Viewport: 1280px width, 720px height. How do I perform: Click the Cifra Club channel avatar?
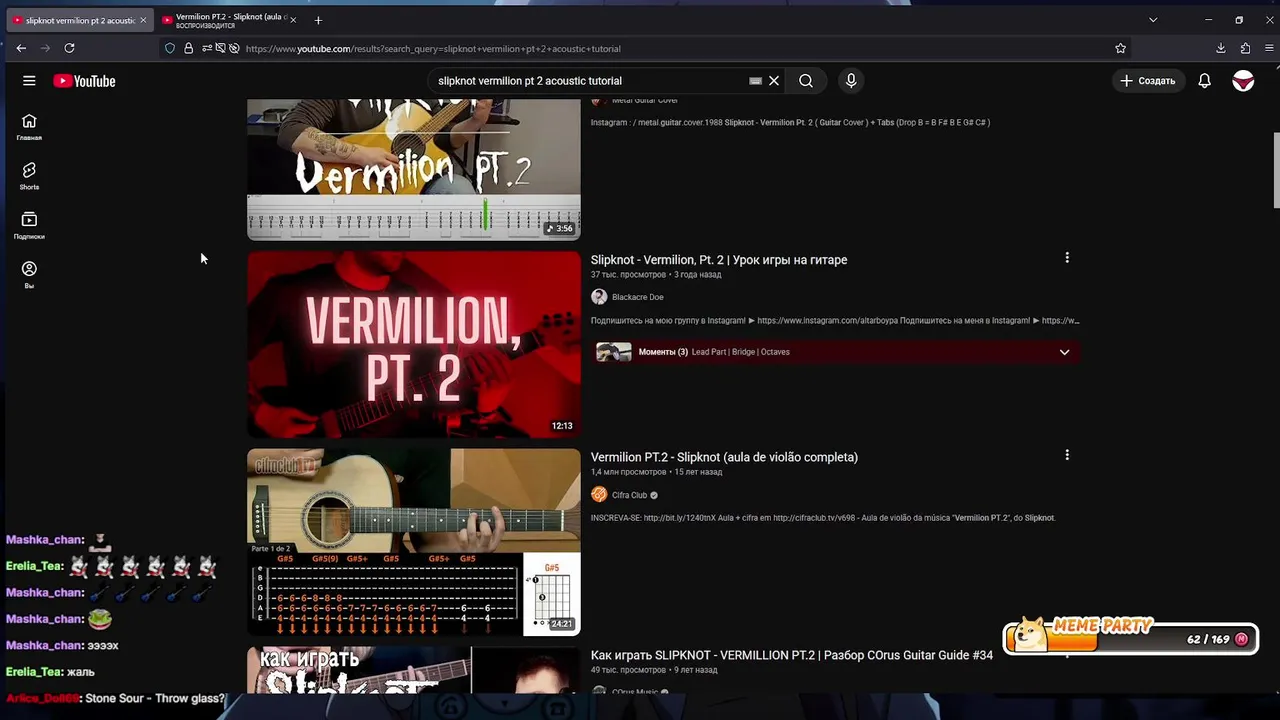(599, 495)
